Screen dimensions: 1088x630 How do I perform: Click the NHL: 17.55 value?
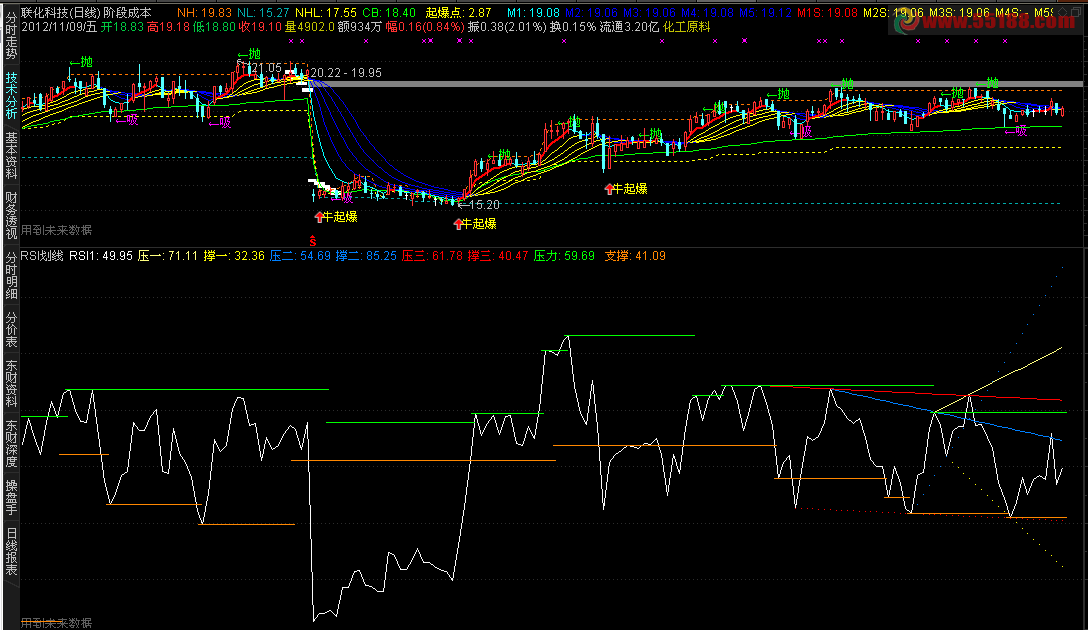pyautogui.click(x=325, y=12)
